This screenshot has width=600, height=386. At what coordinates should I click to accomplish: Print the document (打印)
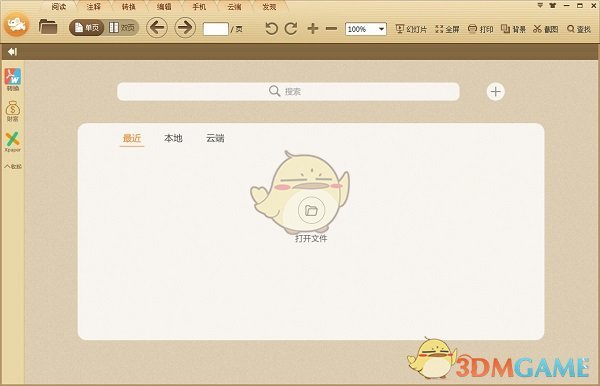point(481,29)
